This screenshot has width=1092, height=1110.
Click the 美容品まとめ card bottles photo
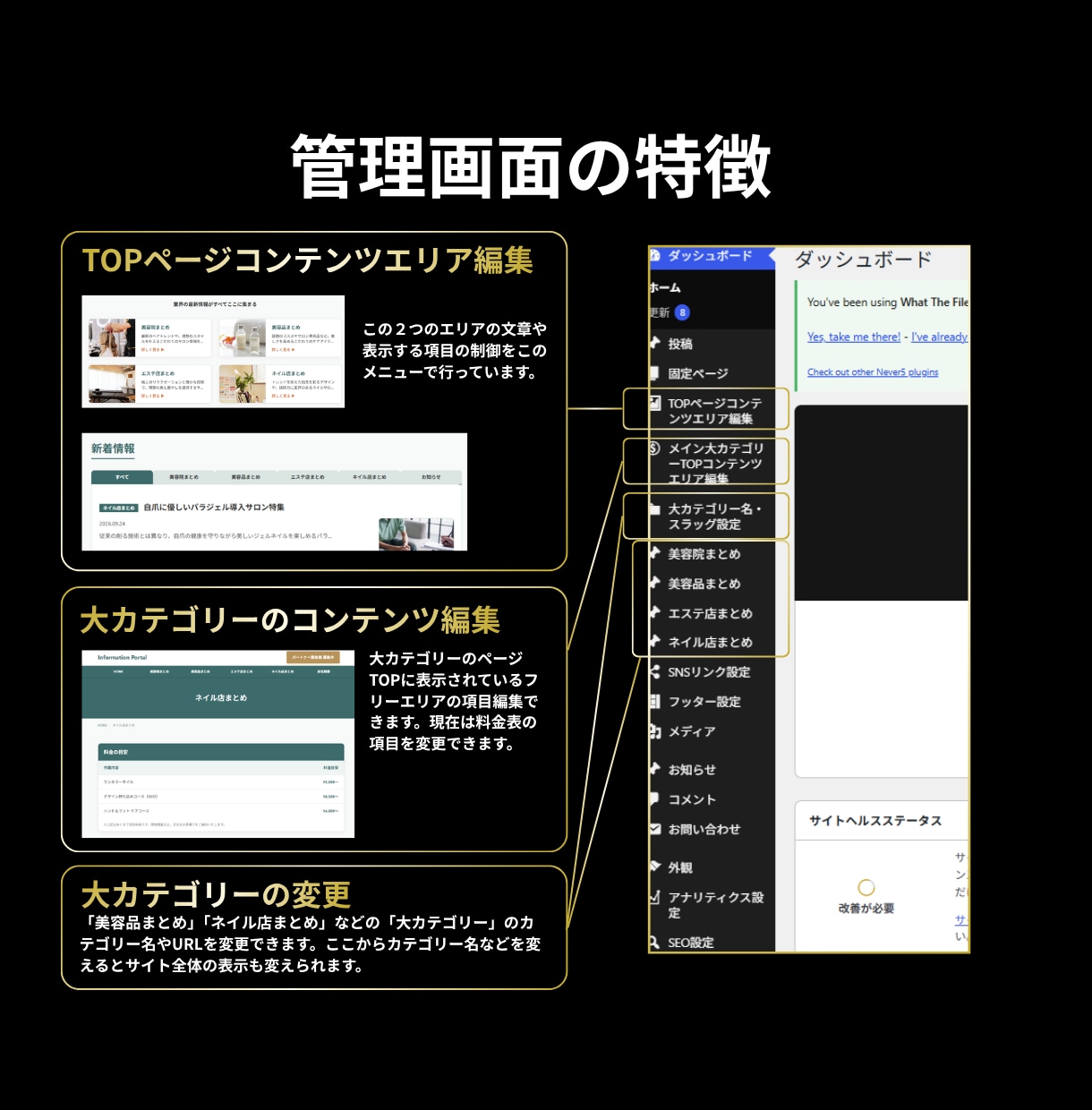pos(243,338)
